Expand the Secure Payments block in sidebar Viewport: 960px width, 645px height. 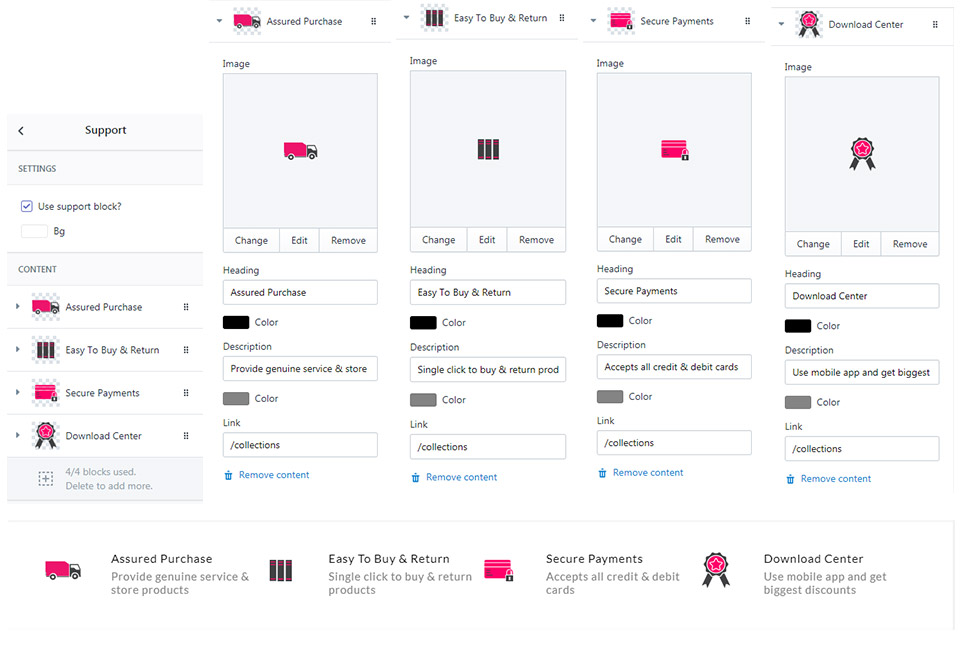[x=18, y=392]
